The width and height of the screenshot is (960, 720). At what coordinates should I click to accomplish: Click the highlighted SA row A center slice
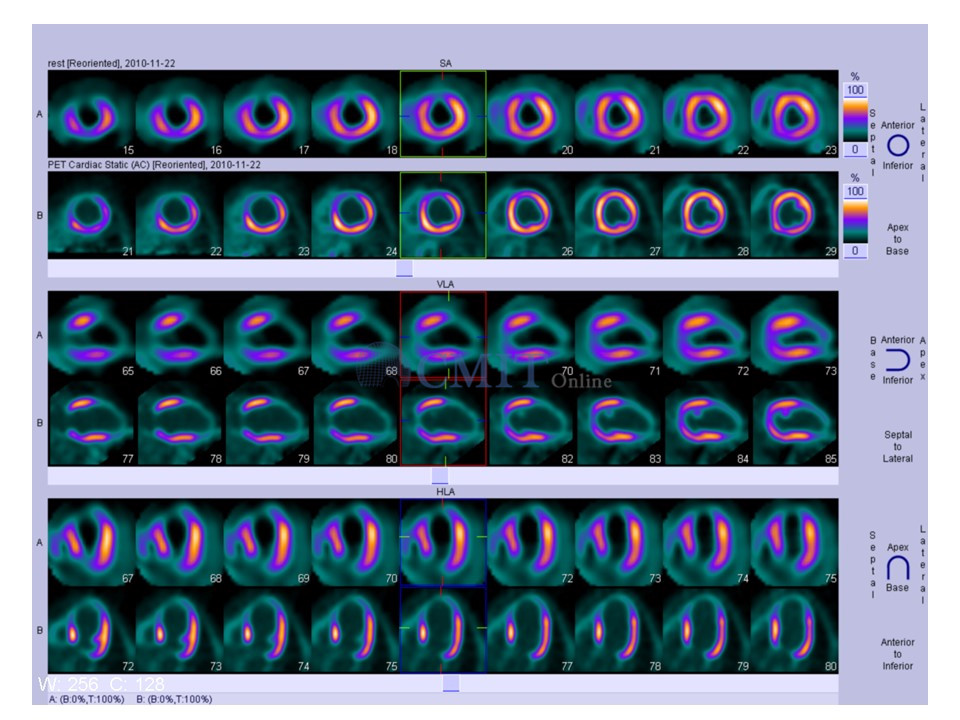(x=443, y=114)
